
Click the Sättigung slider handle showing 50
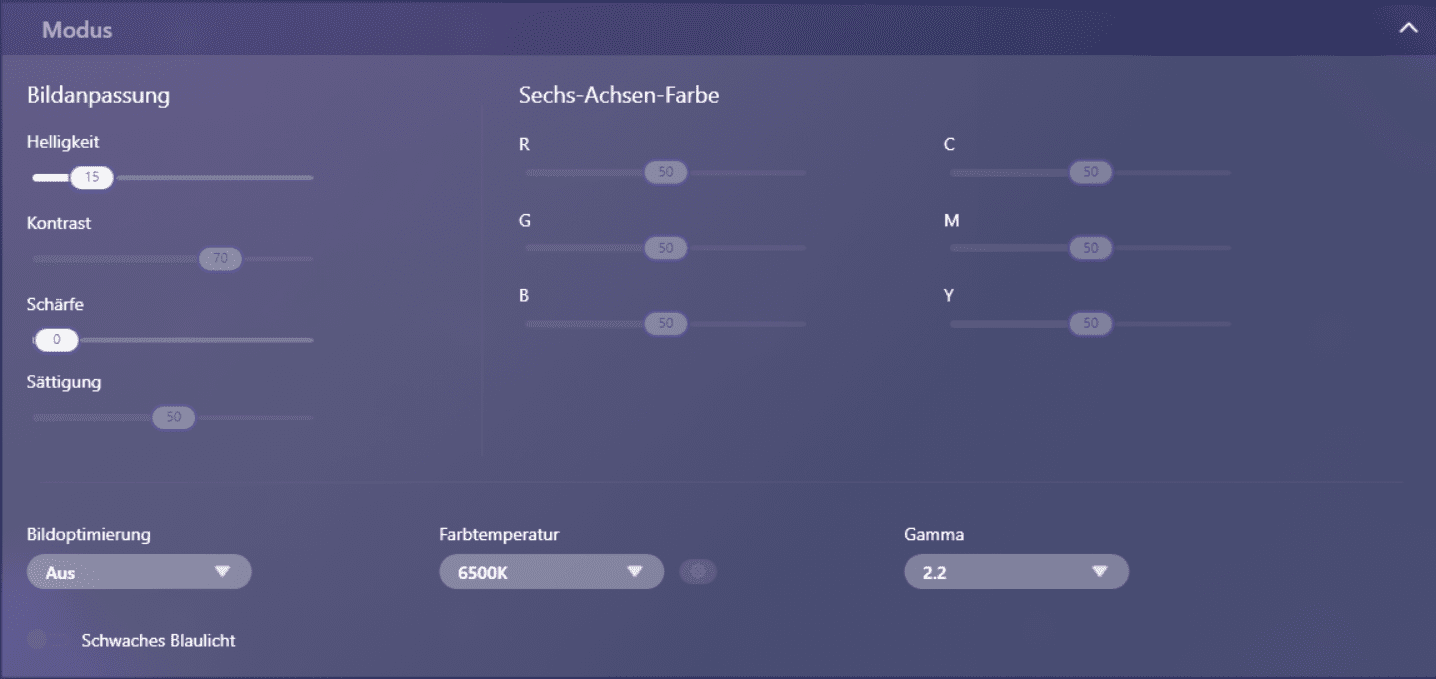[x=174, y=417]
